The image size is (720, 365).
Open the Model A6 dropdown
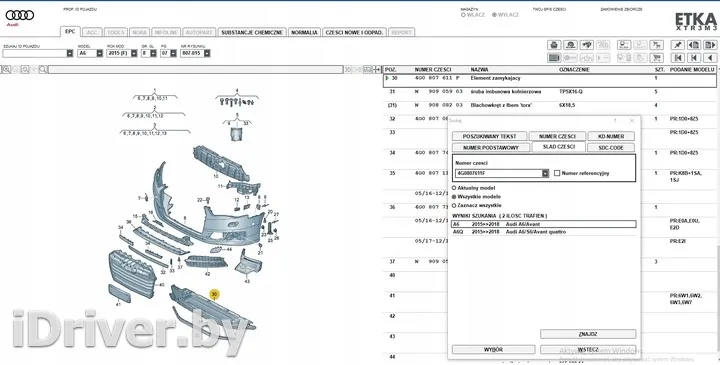point(99,53)
